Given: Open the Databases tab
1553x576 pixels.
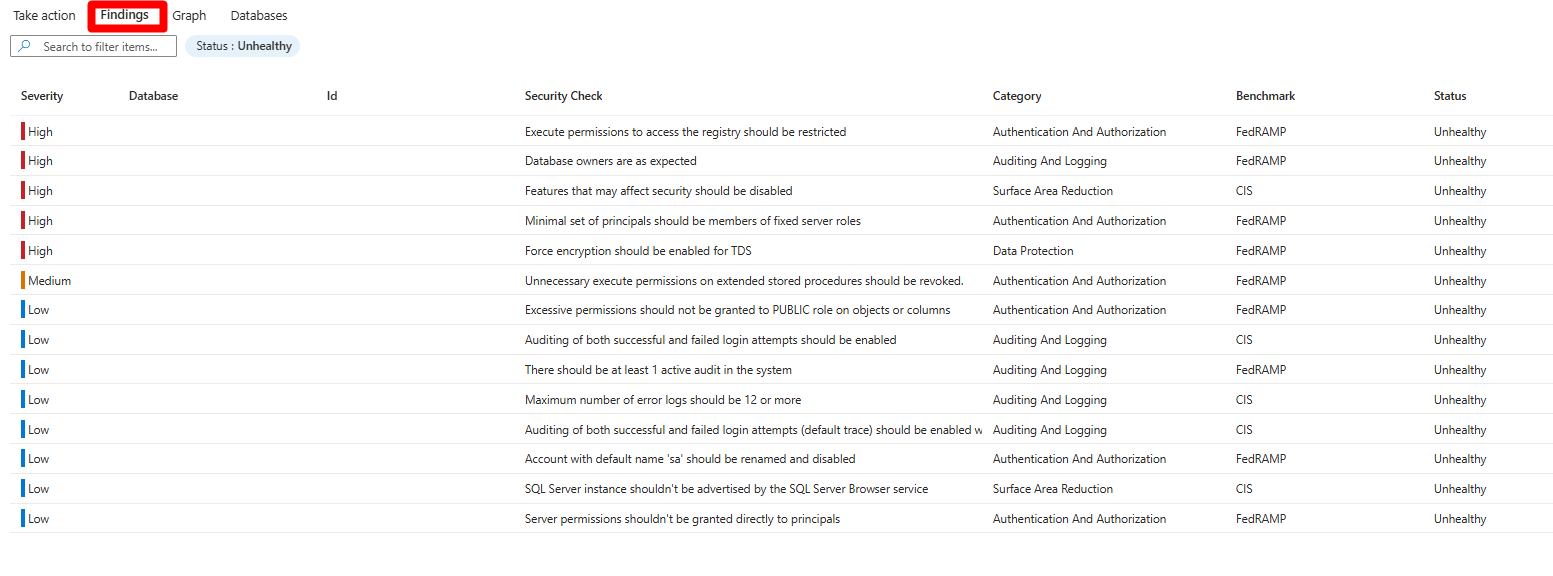Looking at the screenshot, I should point(259,16).
